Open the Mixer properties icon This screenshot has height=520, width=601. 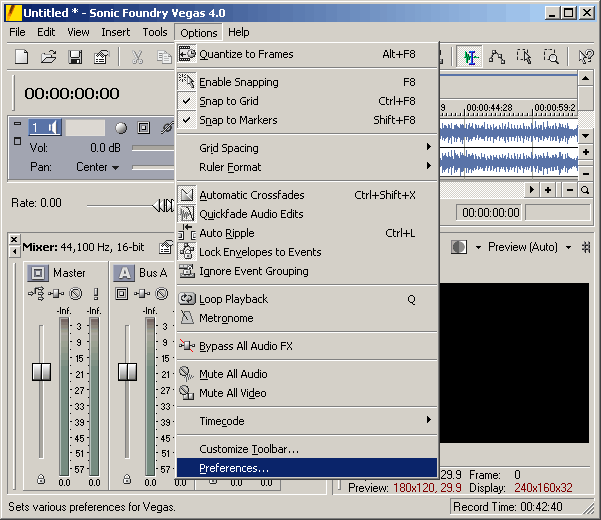coord(166,247)
